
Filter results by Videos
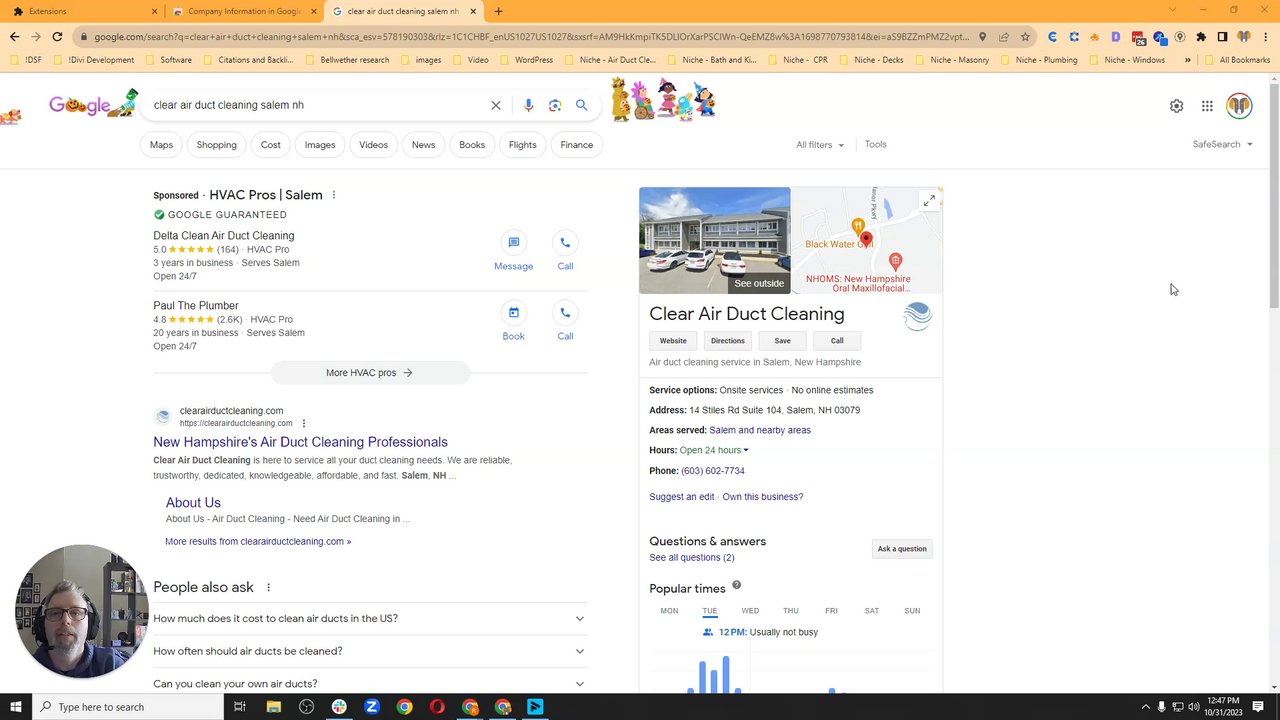373,145
